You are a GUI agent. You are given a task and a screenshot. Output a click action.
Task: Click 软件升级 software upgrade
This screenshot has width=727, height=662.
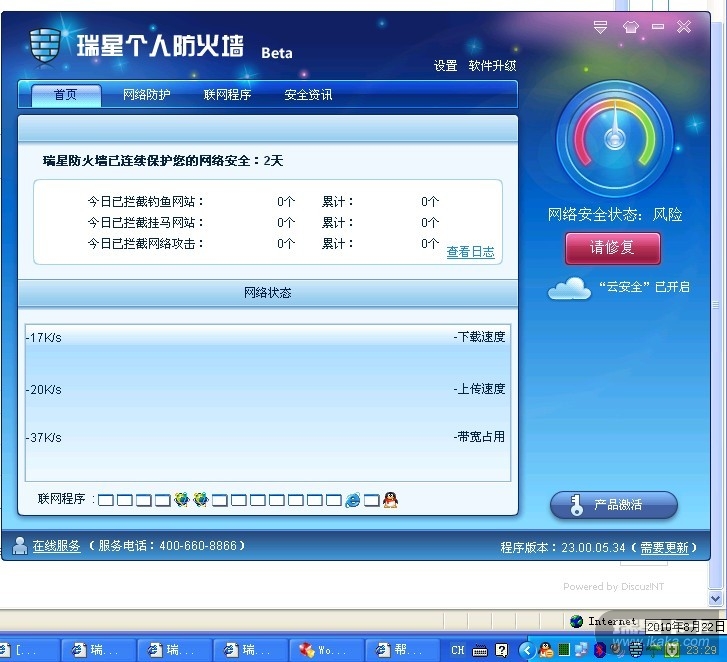[x=492, y=66]
